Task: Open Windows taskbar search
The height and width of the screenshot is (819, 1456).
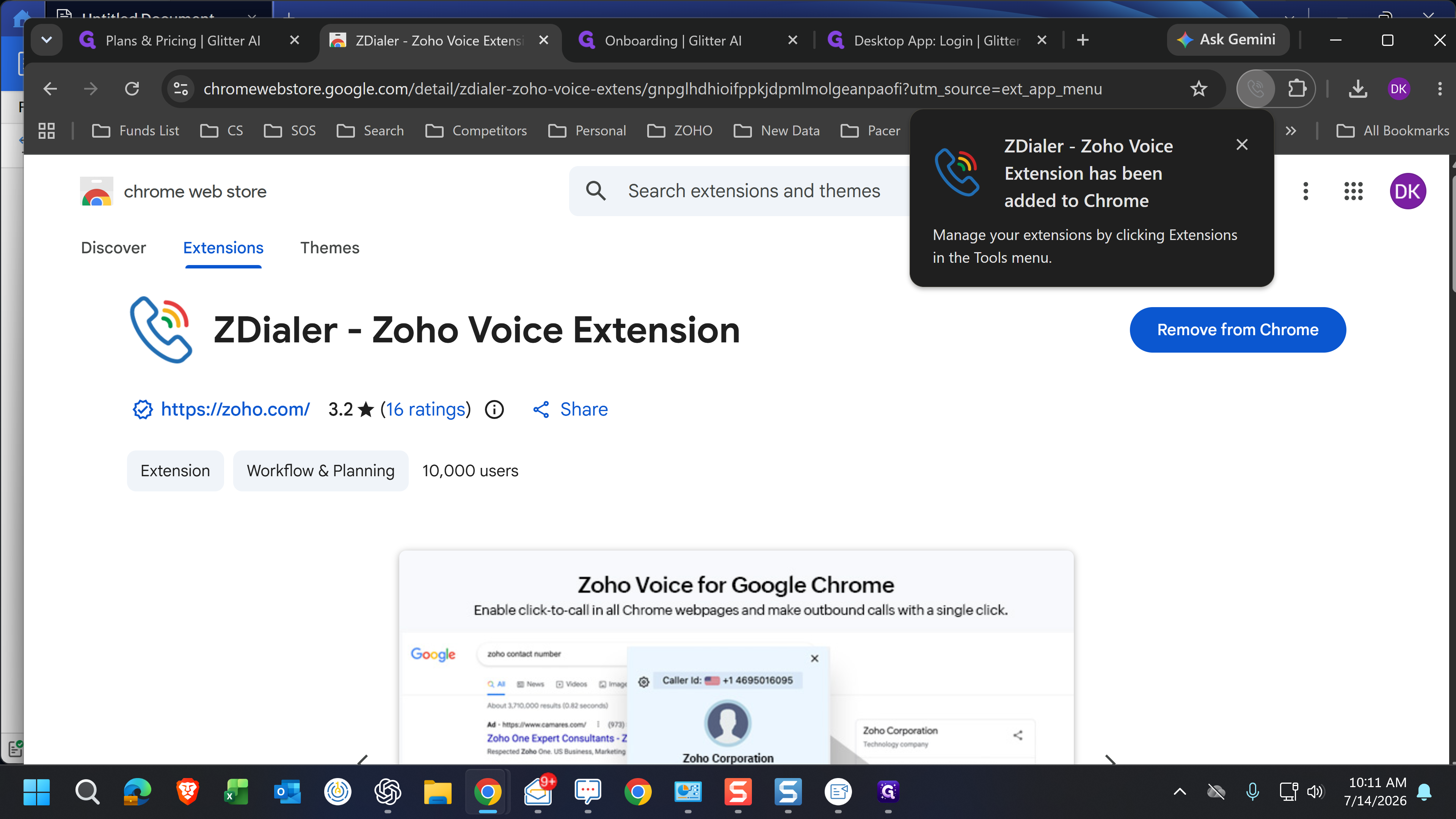Action: tap(87, 792)
